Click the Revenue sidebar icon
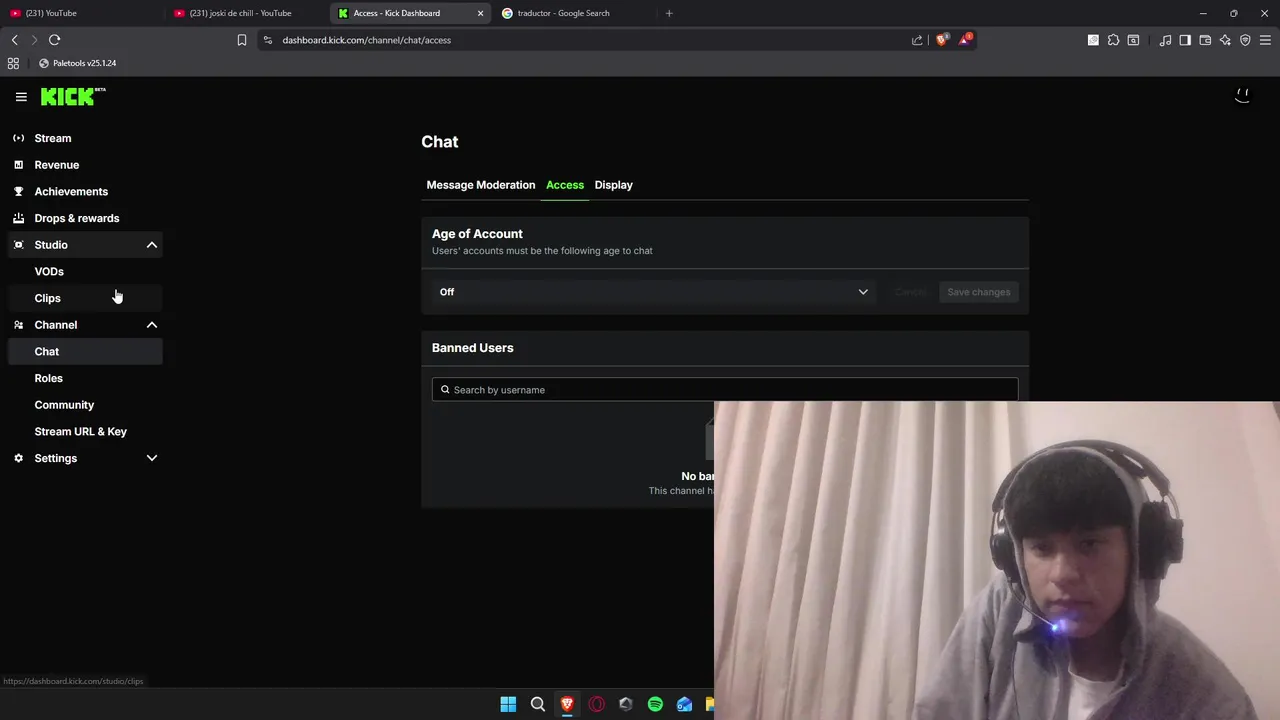The width and height of the screenshot is (1280, 720). (18, 165)
